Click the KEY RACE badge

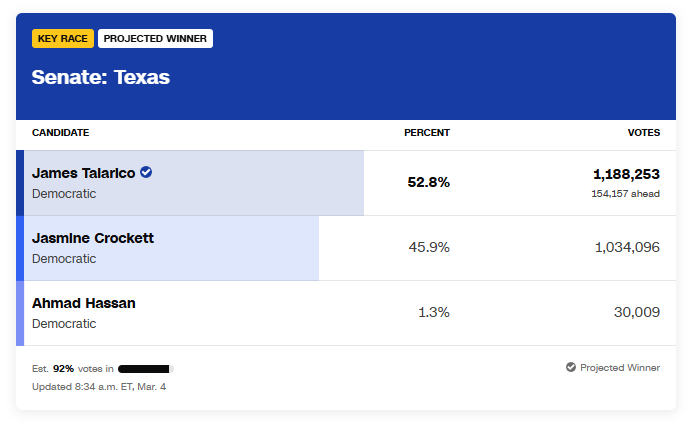(x=63, y=39)
